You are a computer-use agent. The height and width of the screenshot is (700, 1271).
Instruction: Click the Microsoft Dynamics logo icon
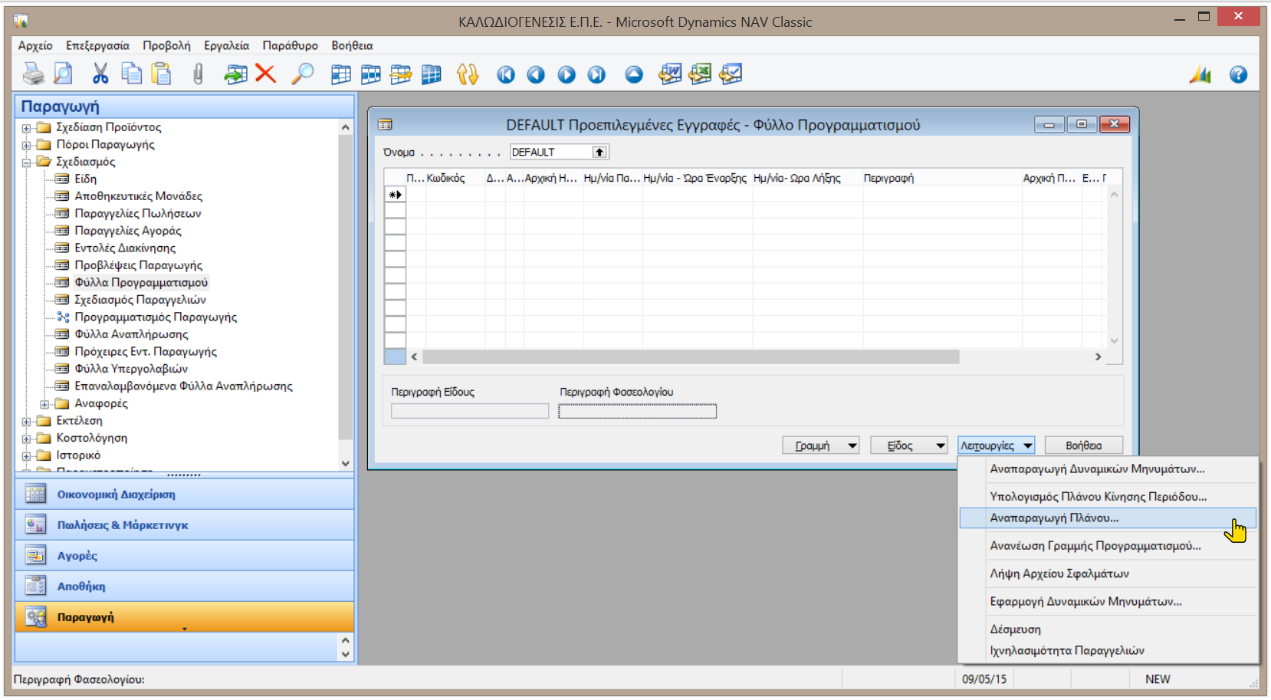pos(1200,74)
